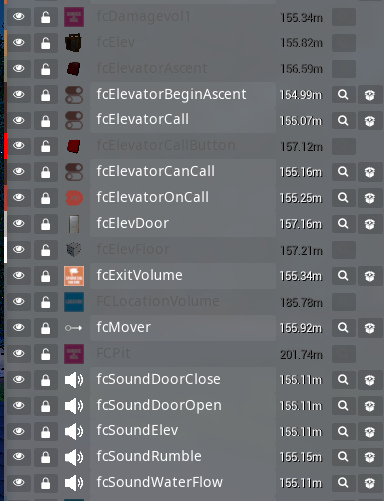Unlock the fcSoundElev entry
Image resolution: width=384 pixels, height=501 pixels.
pyautogui.click(x=46, y=431)
